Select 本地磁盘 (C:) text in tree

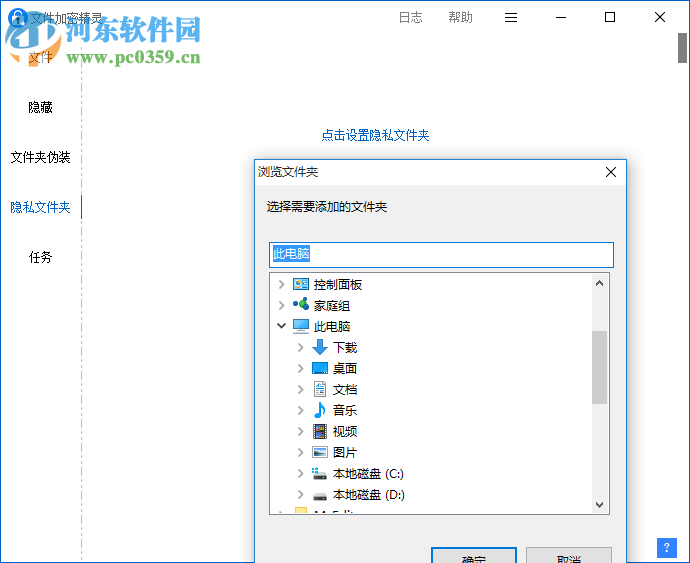[x=368, y=474]
